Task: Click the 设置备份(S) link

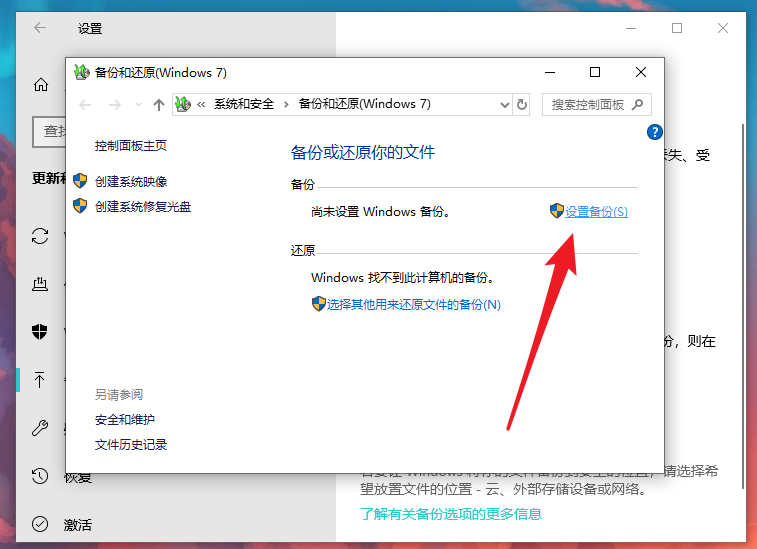Action: pyautogui.click(x=596, y=212)
